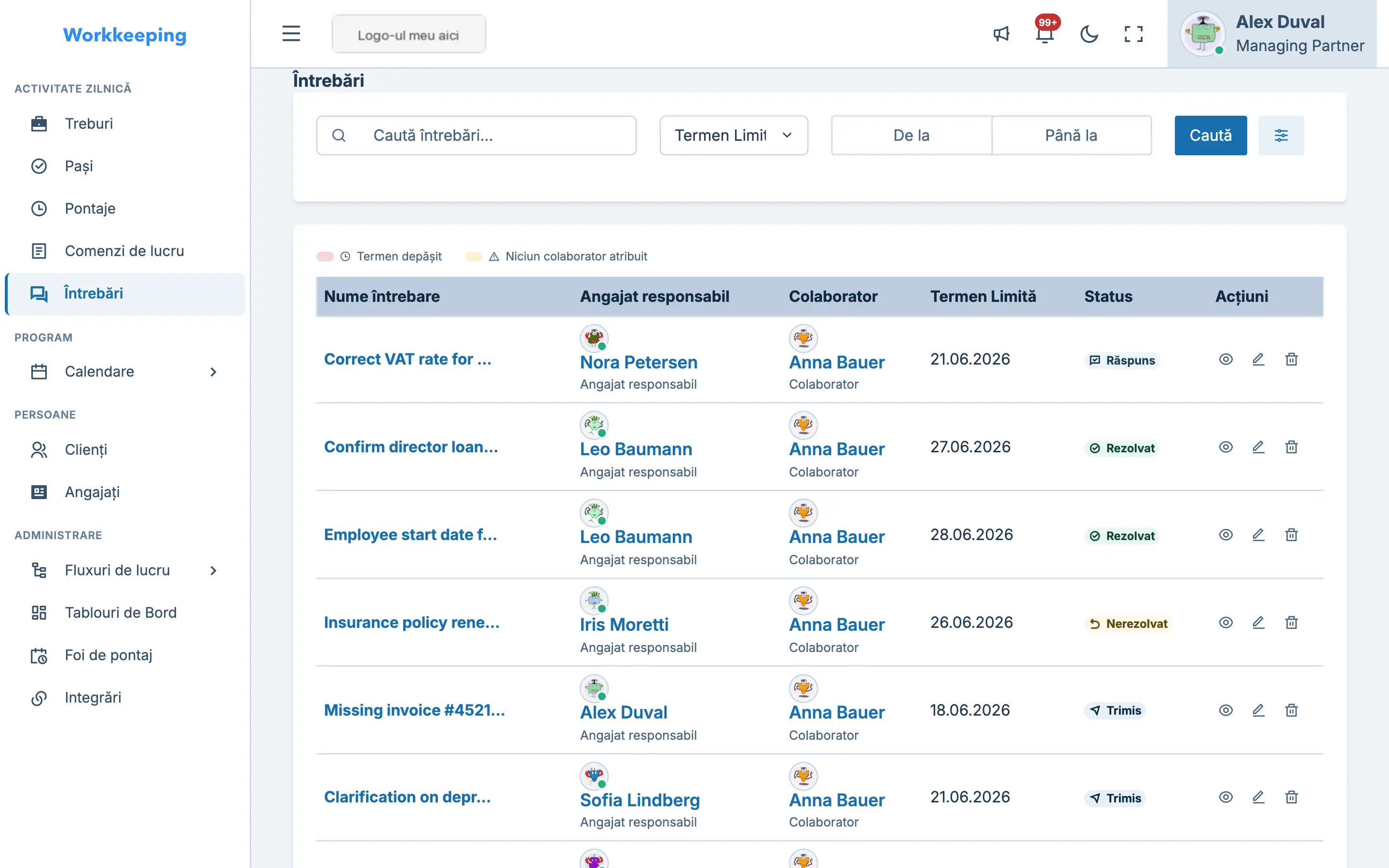The width and height of the screenshot is (1389, 868).
Task: Open advanced filters sliders button
Action: click(x=1280, y=136)
